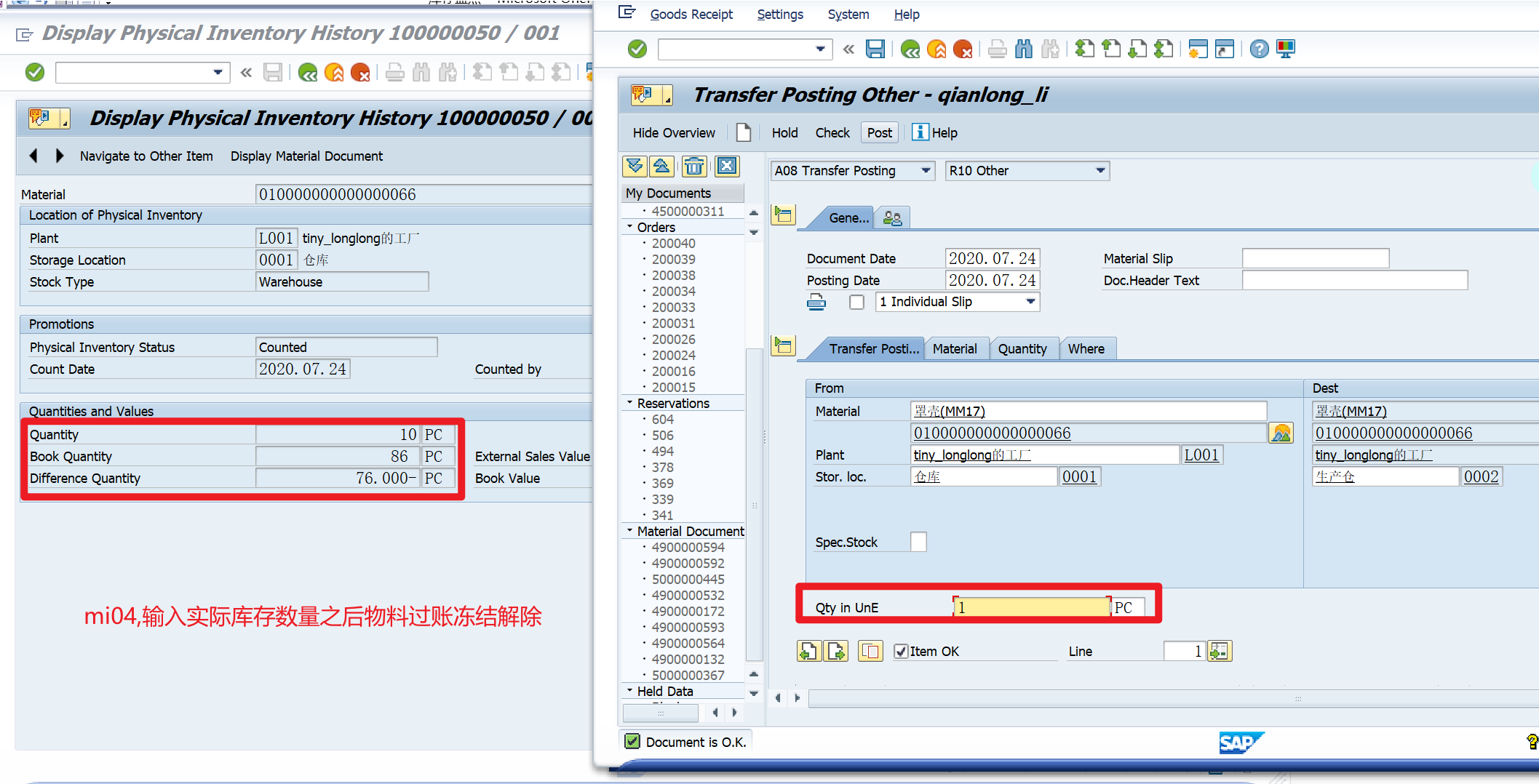Click the Find binoculars icon in Transfer Posting toolbar
1539x784 pixels.
click(1024, 49)
